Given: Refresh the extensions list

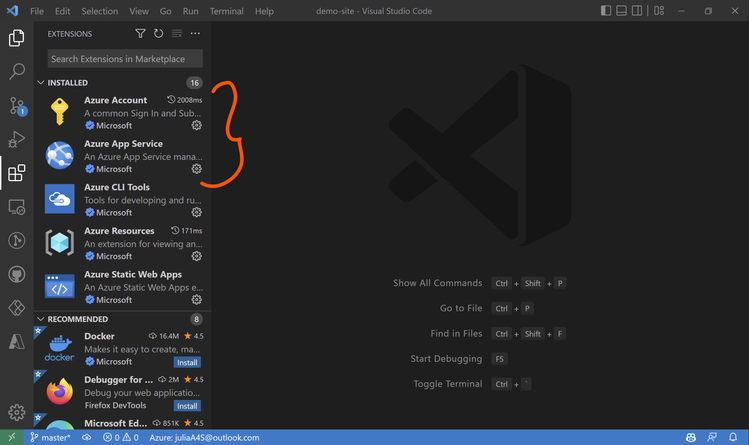Looking at the screenshot, I should coord(159,33).
